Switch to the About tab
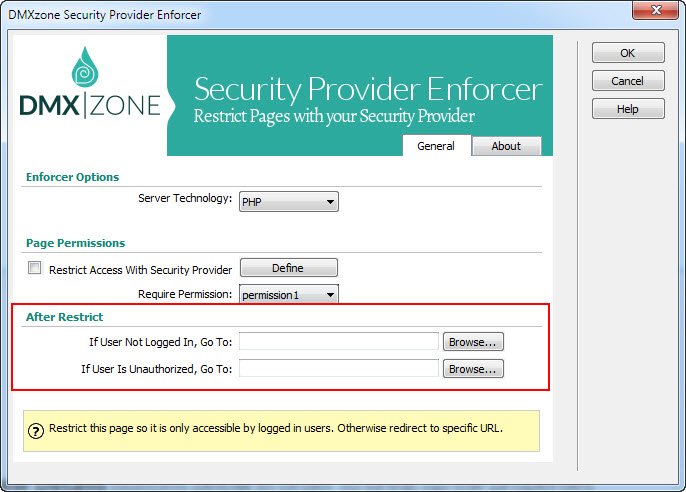Image resolution: width=686 pixels, height=492 pixels. (x=506, y=146)
